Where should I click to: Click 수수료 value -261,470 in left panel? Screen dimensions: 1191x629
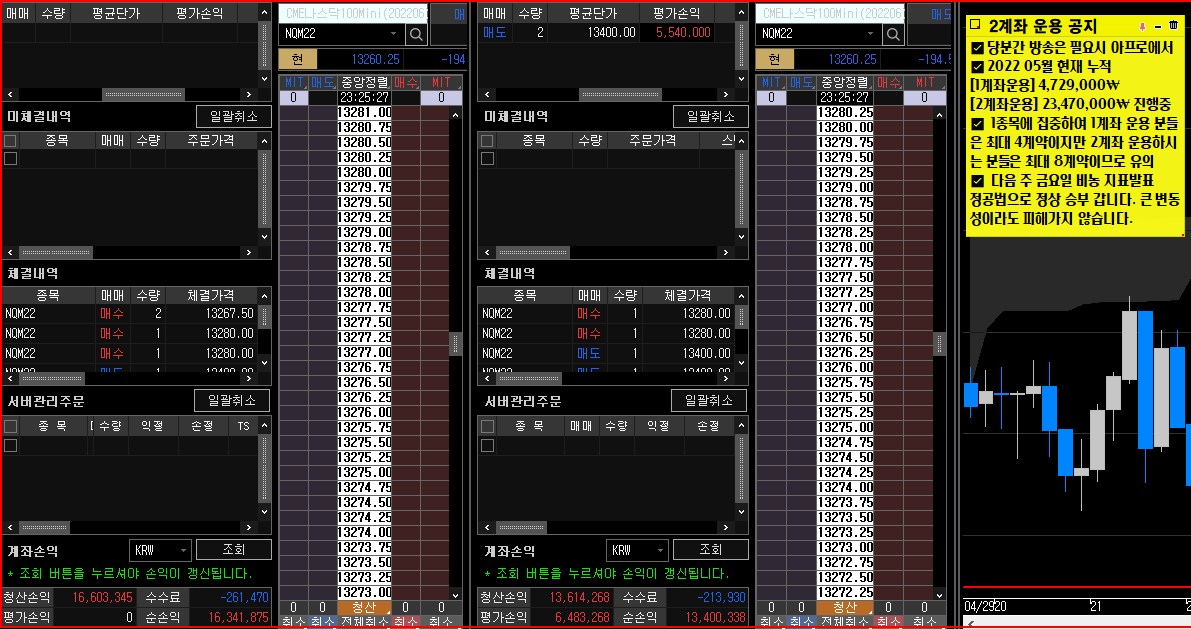(x=244, y=598)
